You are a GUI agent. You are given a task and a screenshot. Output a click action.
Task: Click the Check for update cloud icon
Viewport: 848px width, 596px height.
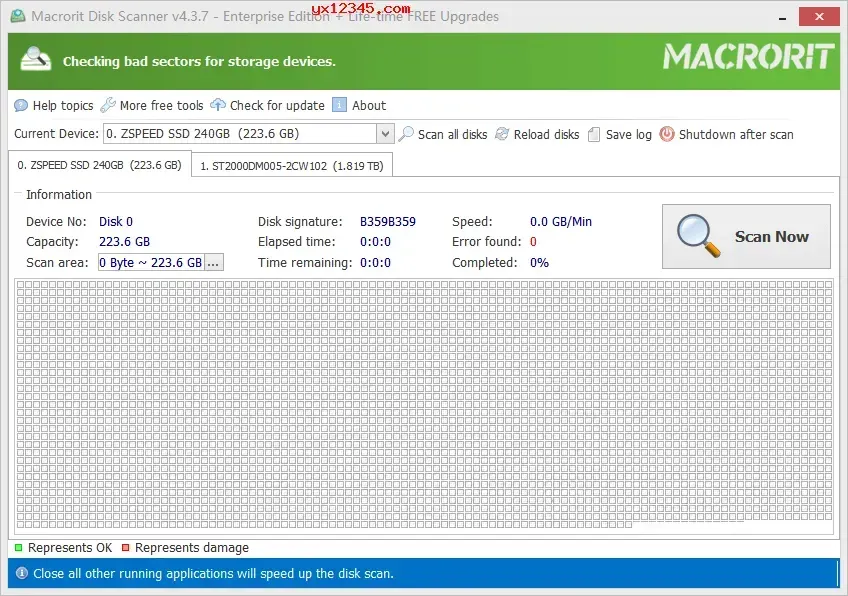pos(217,104)
